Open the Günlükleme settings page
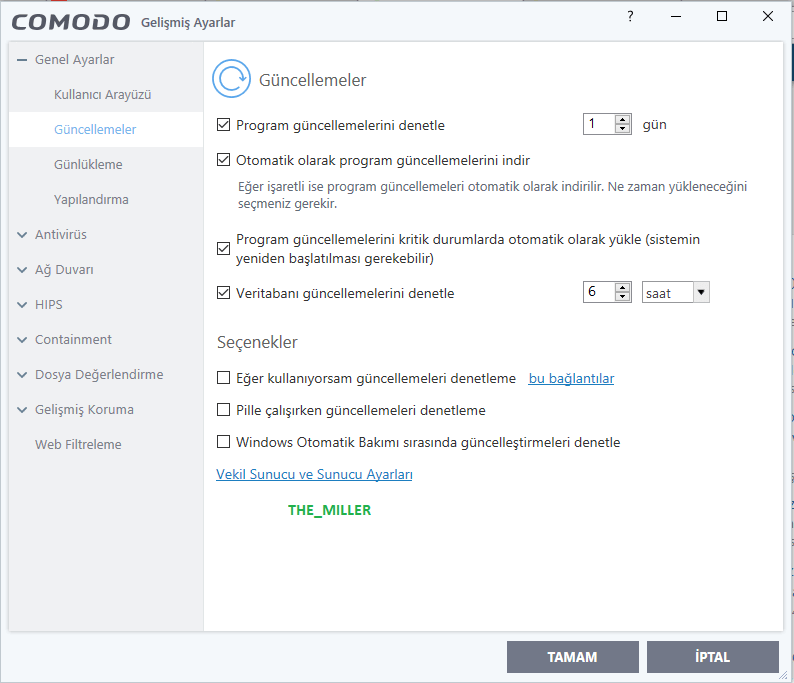Viewport: 794px width, 683px height. (x=88, y=164)
